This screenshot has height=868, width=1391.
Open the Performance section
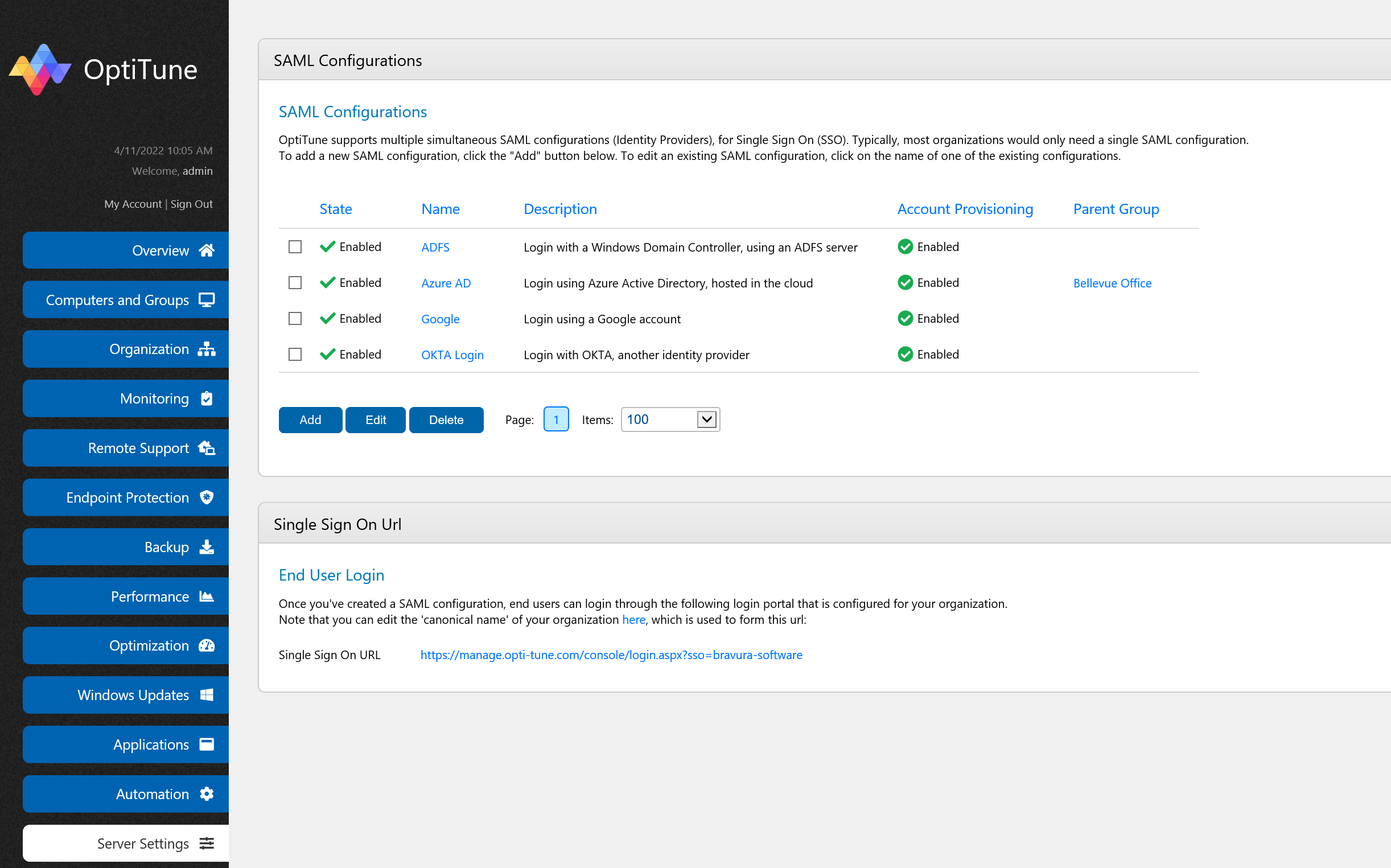pos(126,597)
